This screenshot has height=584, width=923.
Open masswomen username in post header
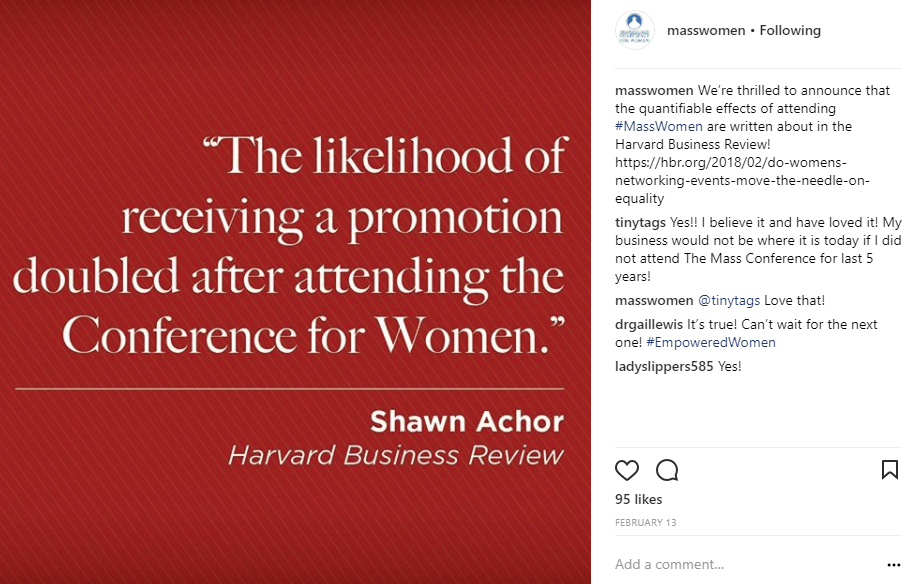coord(706,30)
